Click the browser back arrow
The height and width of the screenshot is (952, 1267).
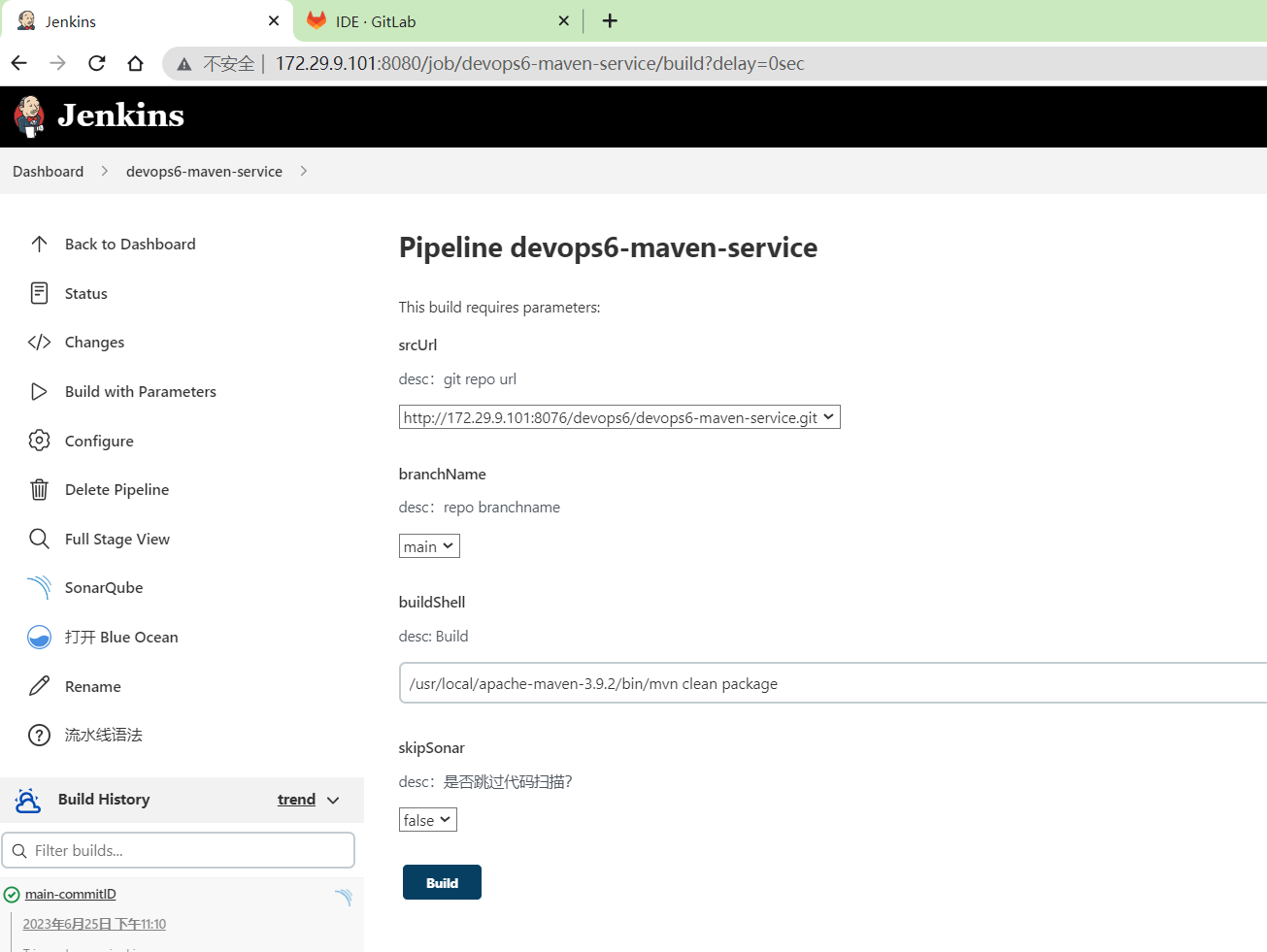click(19, 63)
